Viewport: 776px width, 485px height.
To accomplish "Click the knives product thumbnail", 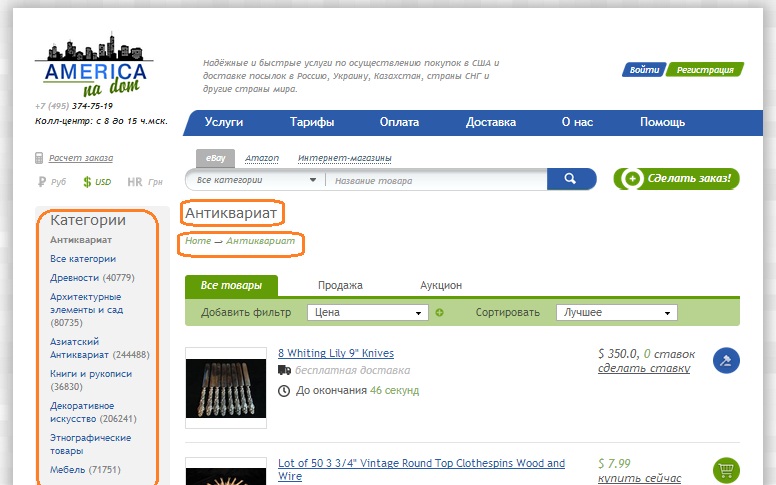I will [225, 388].
